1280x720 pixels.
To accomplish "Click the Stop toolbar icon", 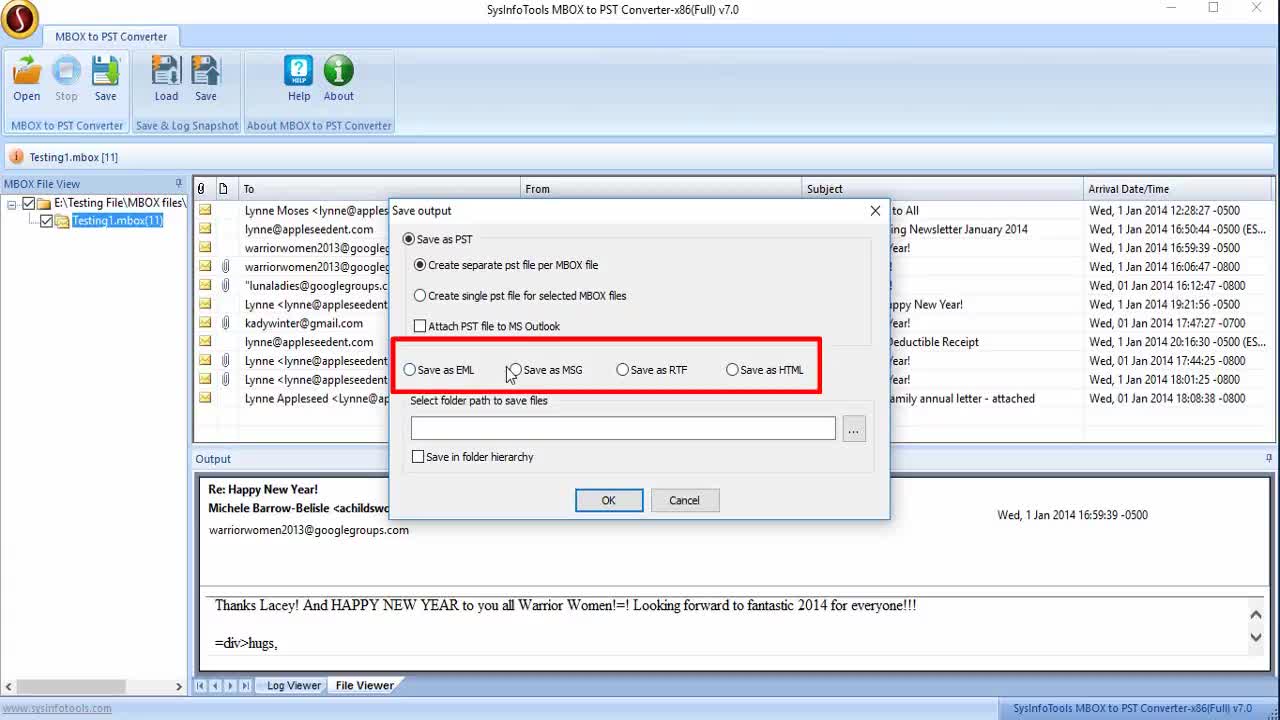I will click(66, 78).
